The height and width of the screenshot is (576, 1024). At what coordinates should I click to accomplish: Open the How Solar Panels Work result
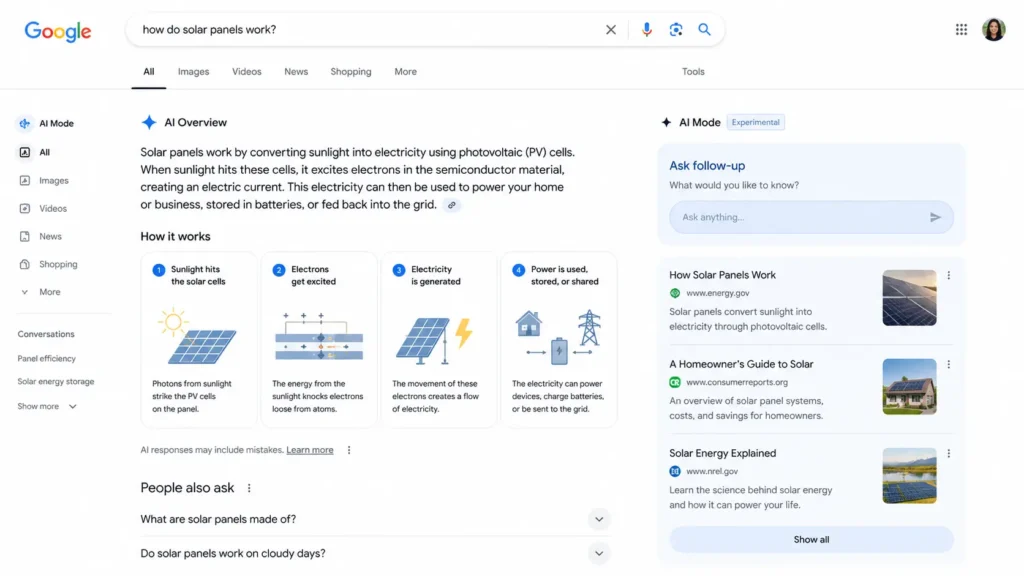click(x=722, y=275)
